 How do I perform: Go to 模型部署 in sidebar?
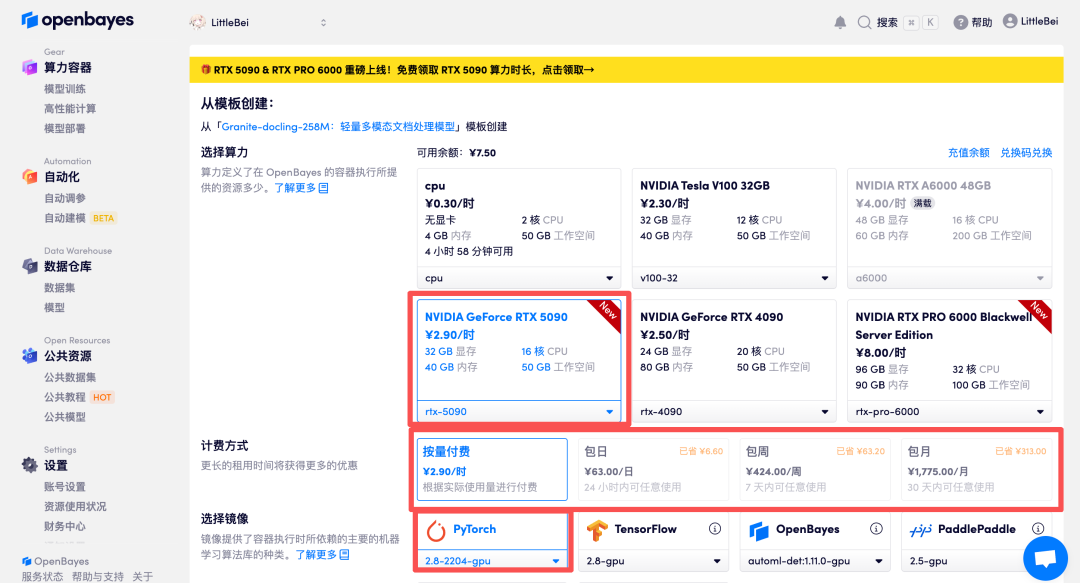pyautogui.click(x=65, y=128)
